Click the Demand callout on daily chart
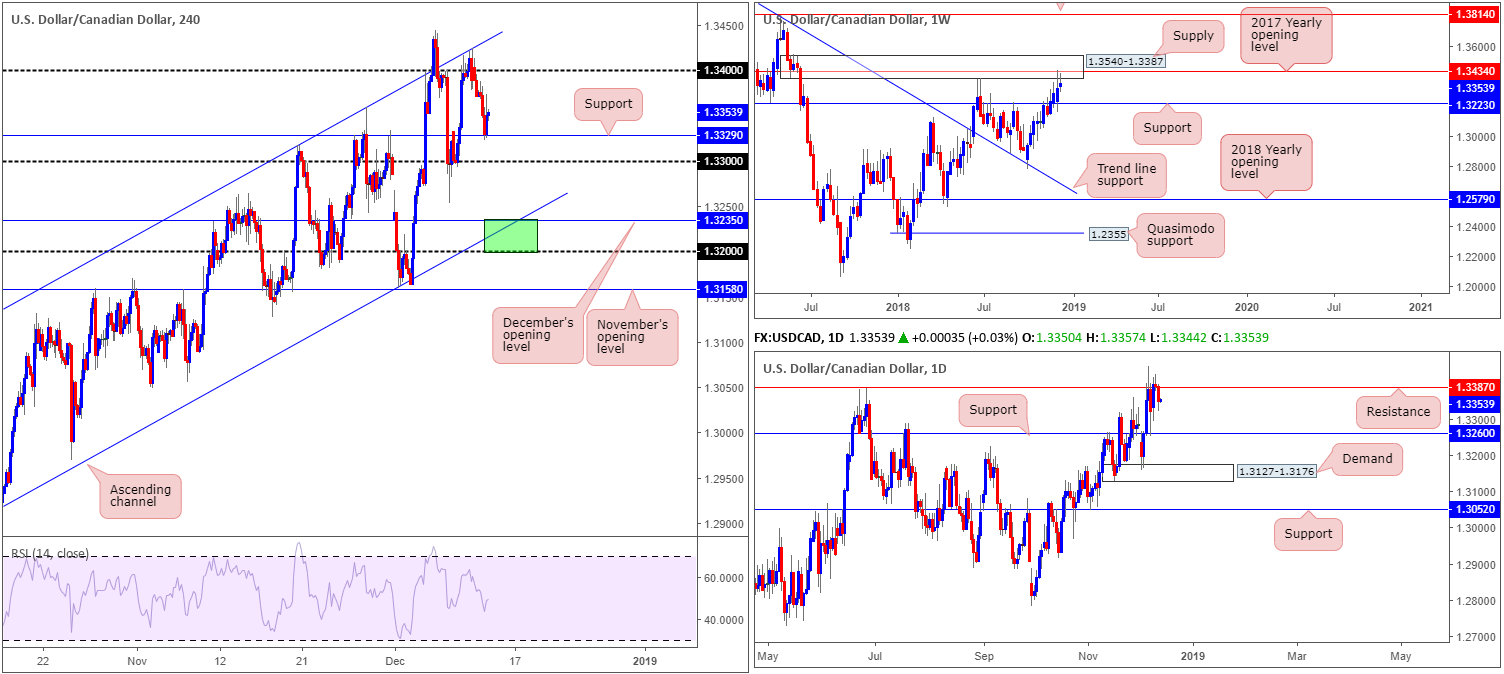The width and height of the screenshot is (1504, 674). click(1367, 459)
